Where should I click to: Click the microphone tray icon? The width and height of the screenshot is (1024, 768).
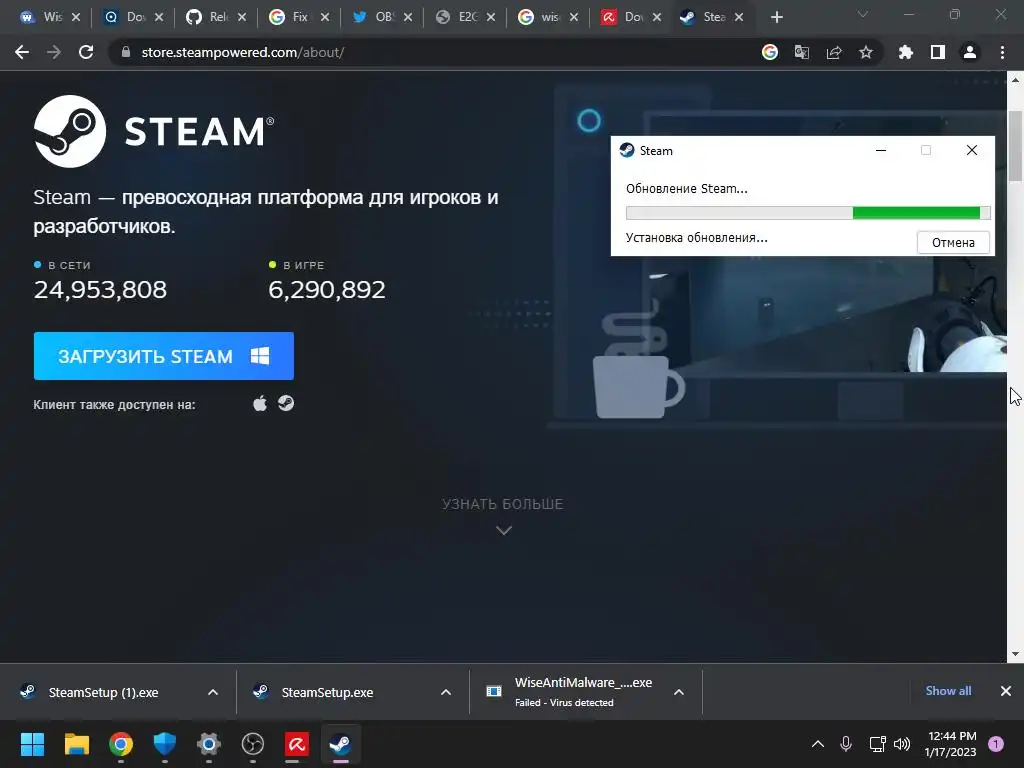click(846, 744)
